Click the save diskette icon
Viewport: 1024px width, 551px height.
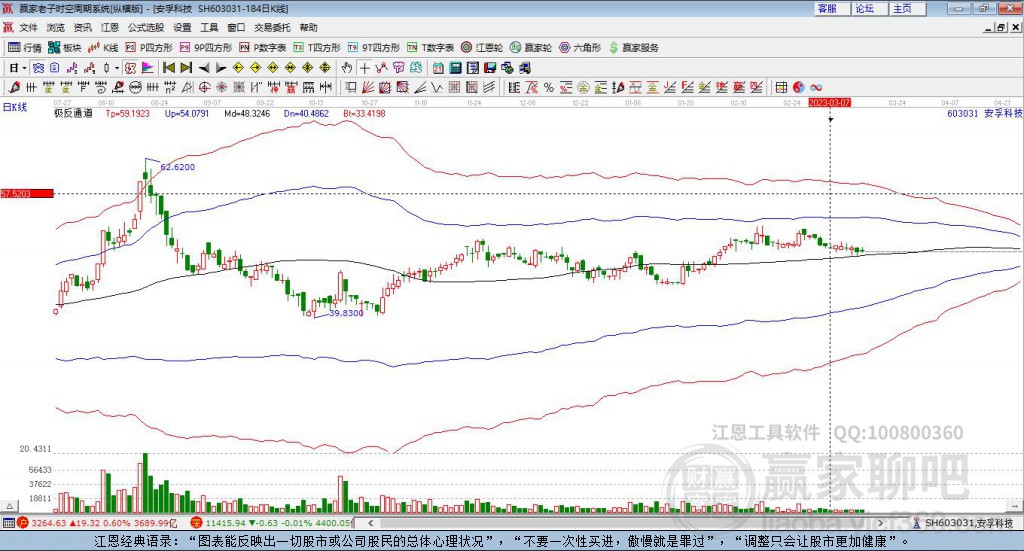tap(490, 68)
